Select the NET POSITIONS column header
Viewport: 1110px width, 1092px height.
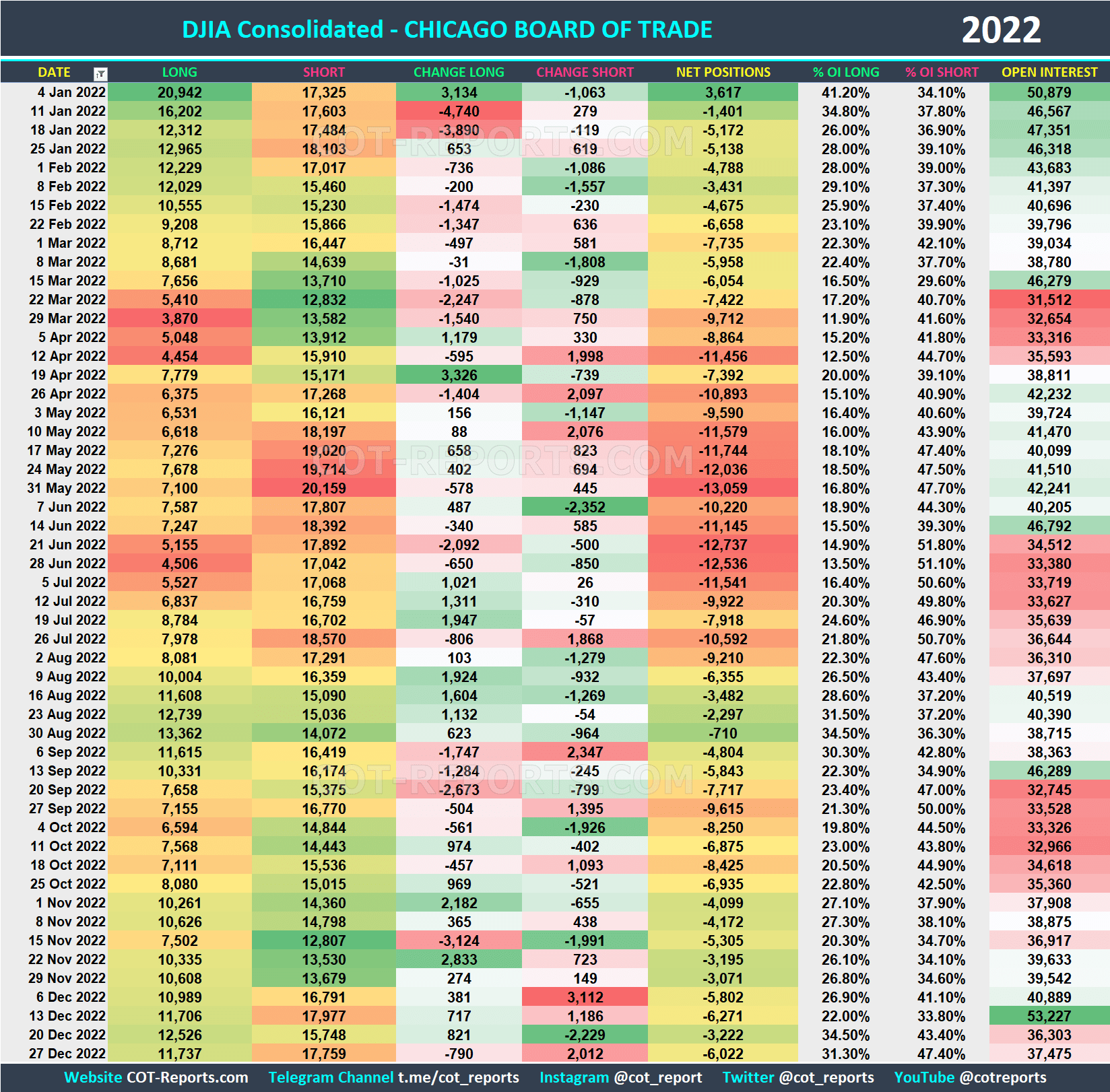tap(722, 72)
